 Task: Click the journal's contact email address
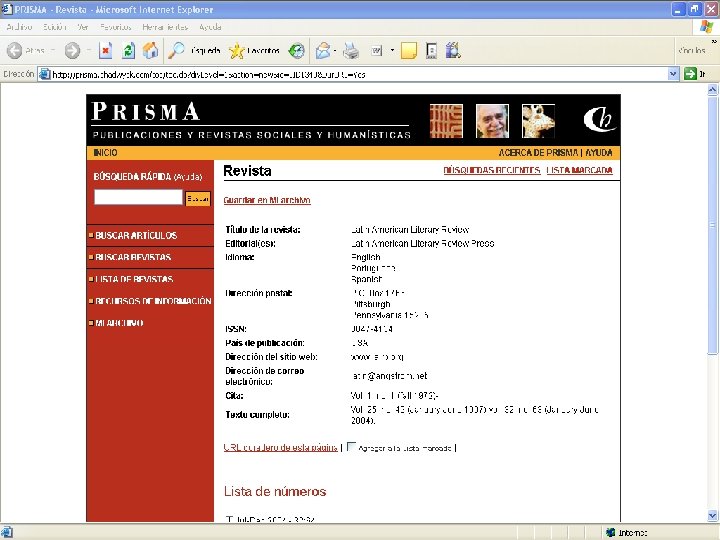pos(389,376)
